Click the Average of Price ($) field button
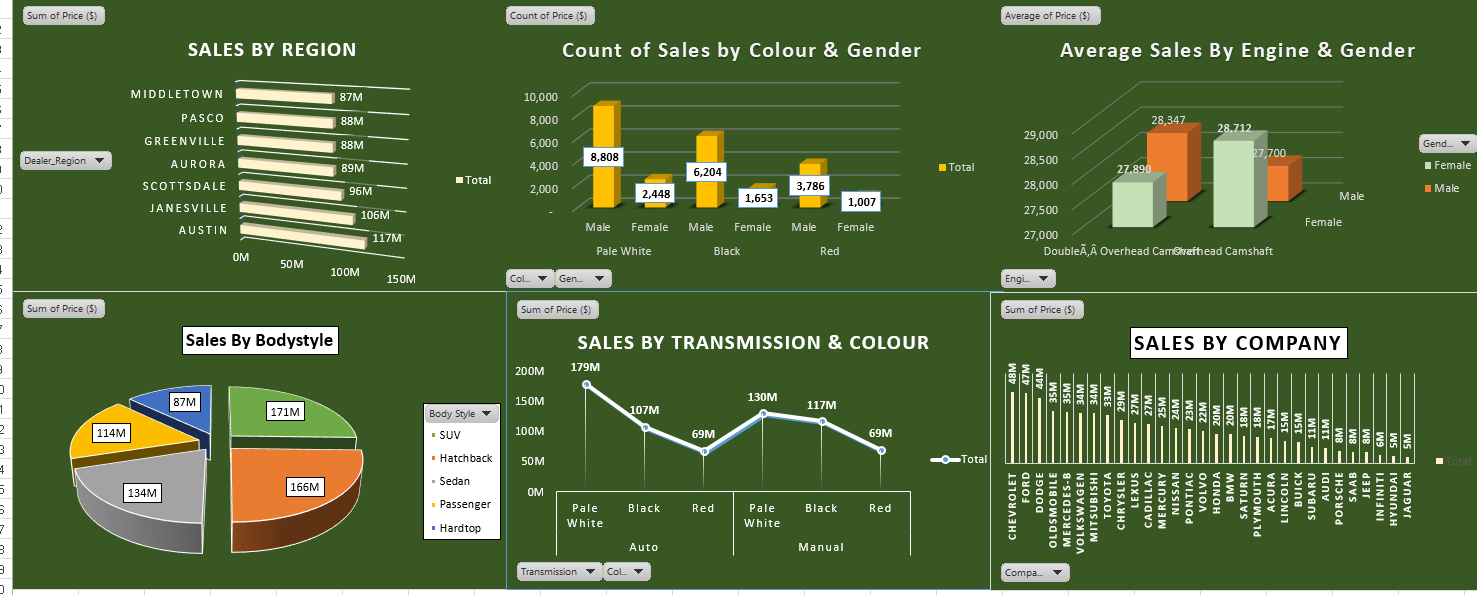This screenshot has width=1477, height=595. 1049,15
